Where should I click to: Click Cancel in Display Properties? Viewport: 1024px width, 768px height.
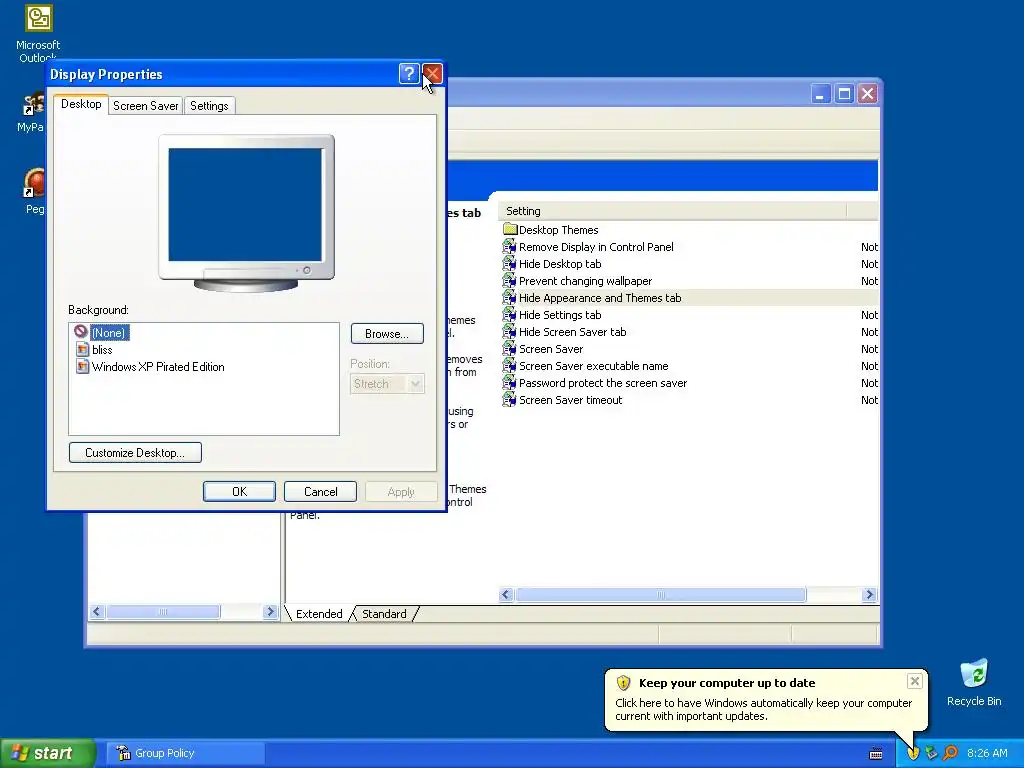pos(320,492)
